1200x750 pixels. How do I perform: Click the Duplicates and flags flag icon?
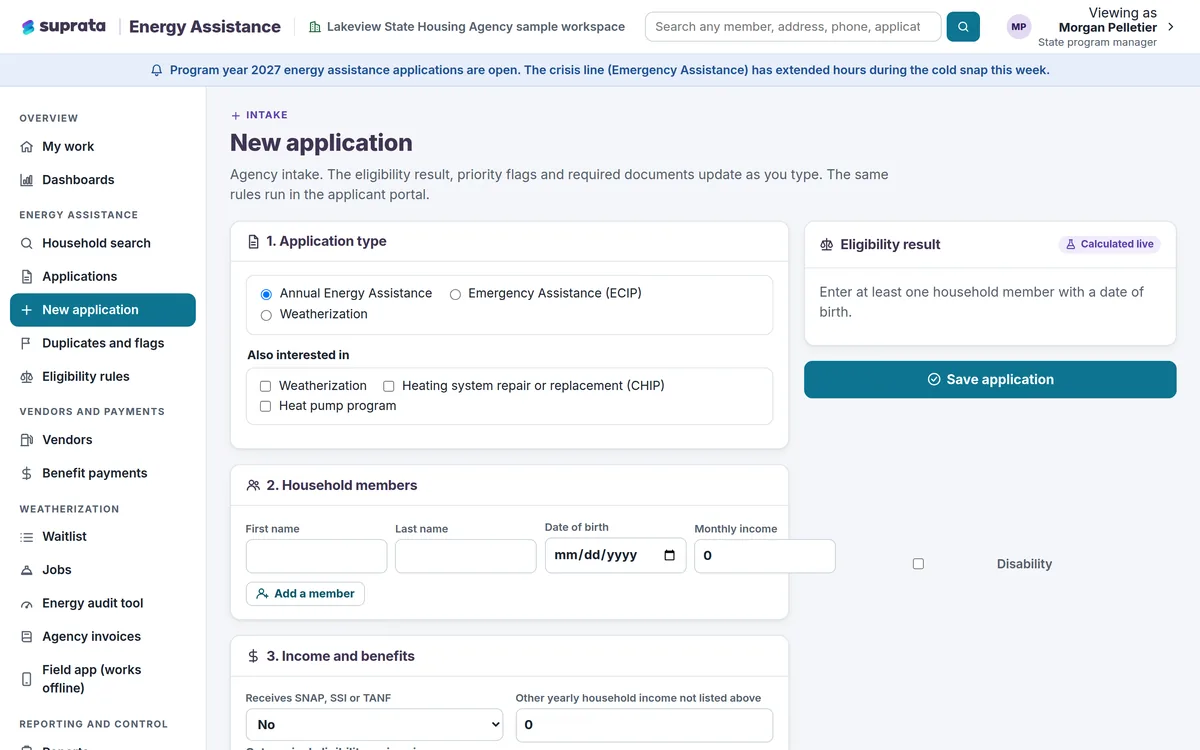(27, 343)
